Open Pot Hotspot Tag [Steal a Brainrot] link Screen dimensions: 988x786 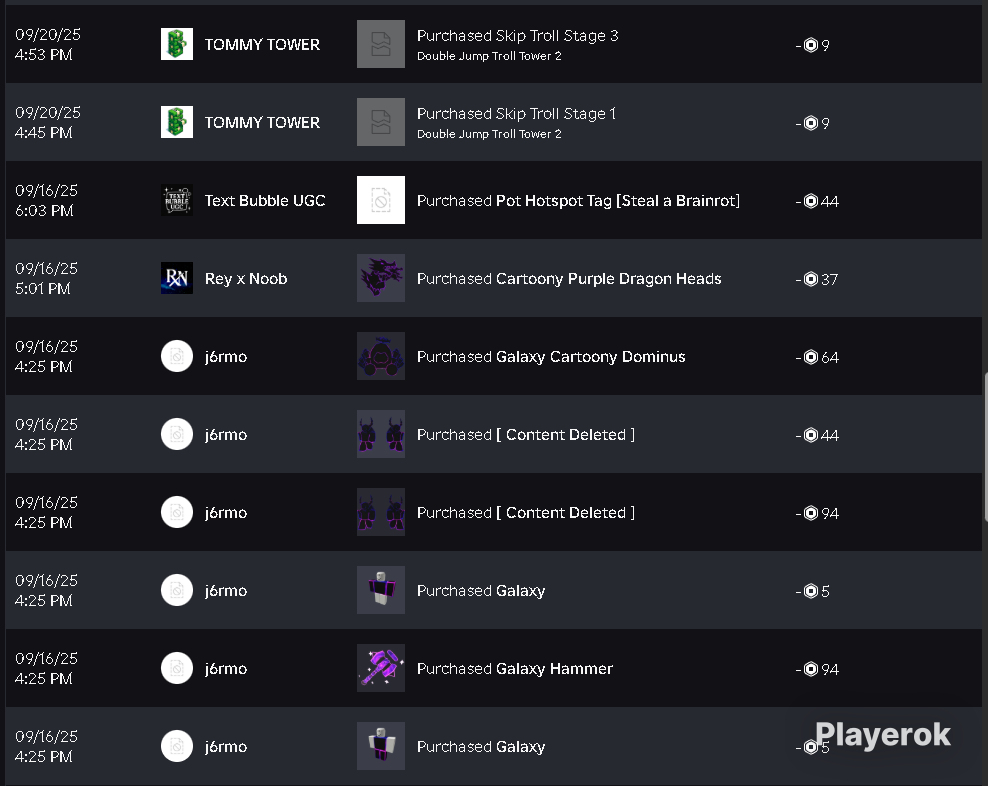pos(618,200)
